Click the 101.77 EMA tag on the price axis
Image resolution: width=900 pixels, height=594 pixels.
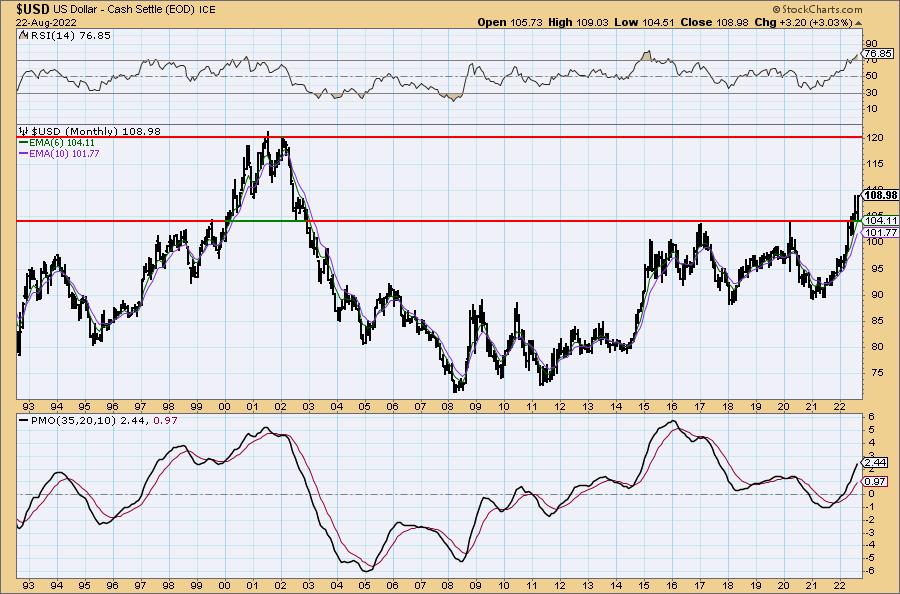click(880, 232)
